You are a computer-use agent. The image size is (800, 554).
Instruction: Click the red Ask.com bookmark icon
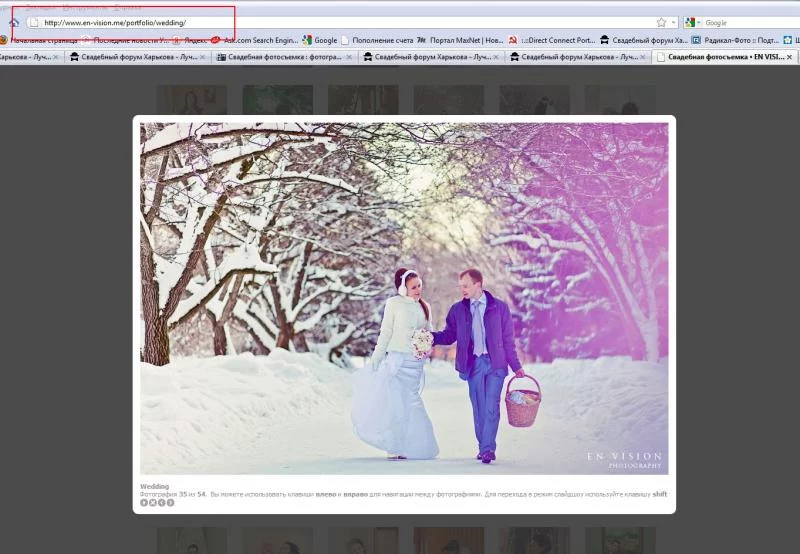tap(216, 40)
